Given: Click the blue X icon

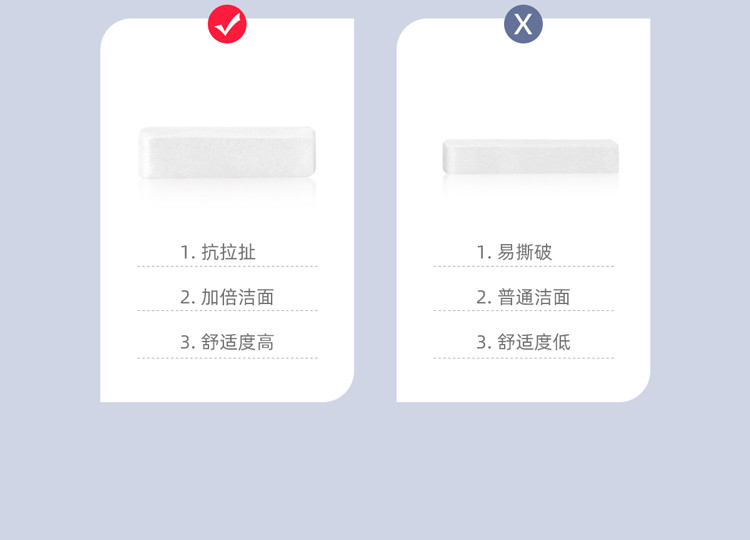Looking at the screenshot, I should (x=523, y=24).
